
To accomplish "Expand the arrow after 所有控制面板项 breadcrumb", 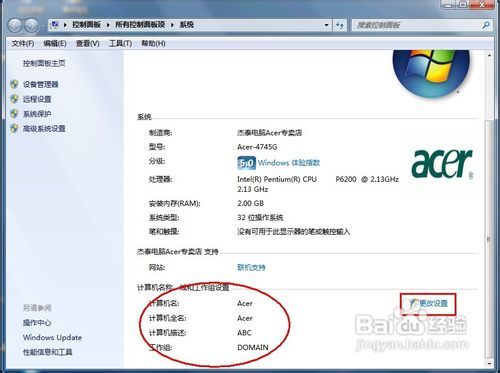I will pyautogui.click(x=172, y=25).
